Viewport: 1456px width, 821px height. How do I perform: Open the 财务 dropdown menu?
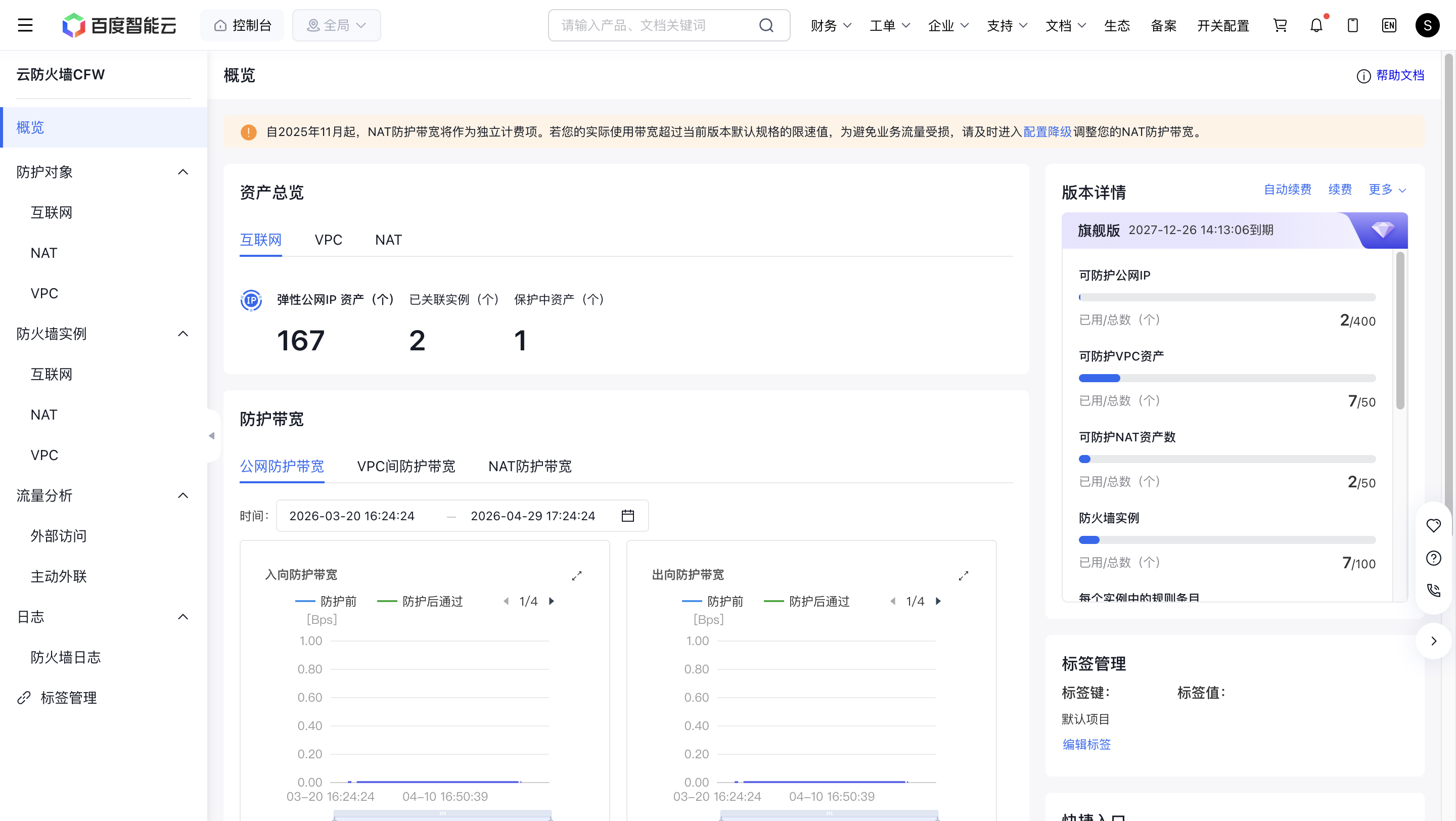pos(831,25)
